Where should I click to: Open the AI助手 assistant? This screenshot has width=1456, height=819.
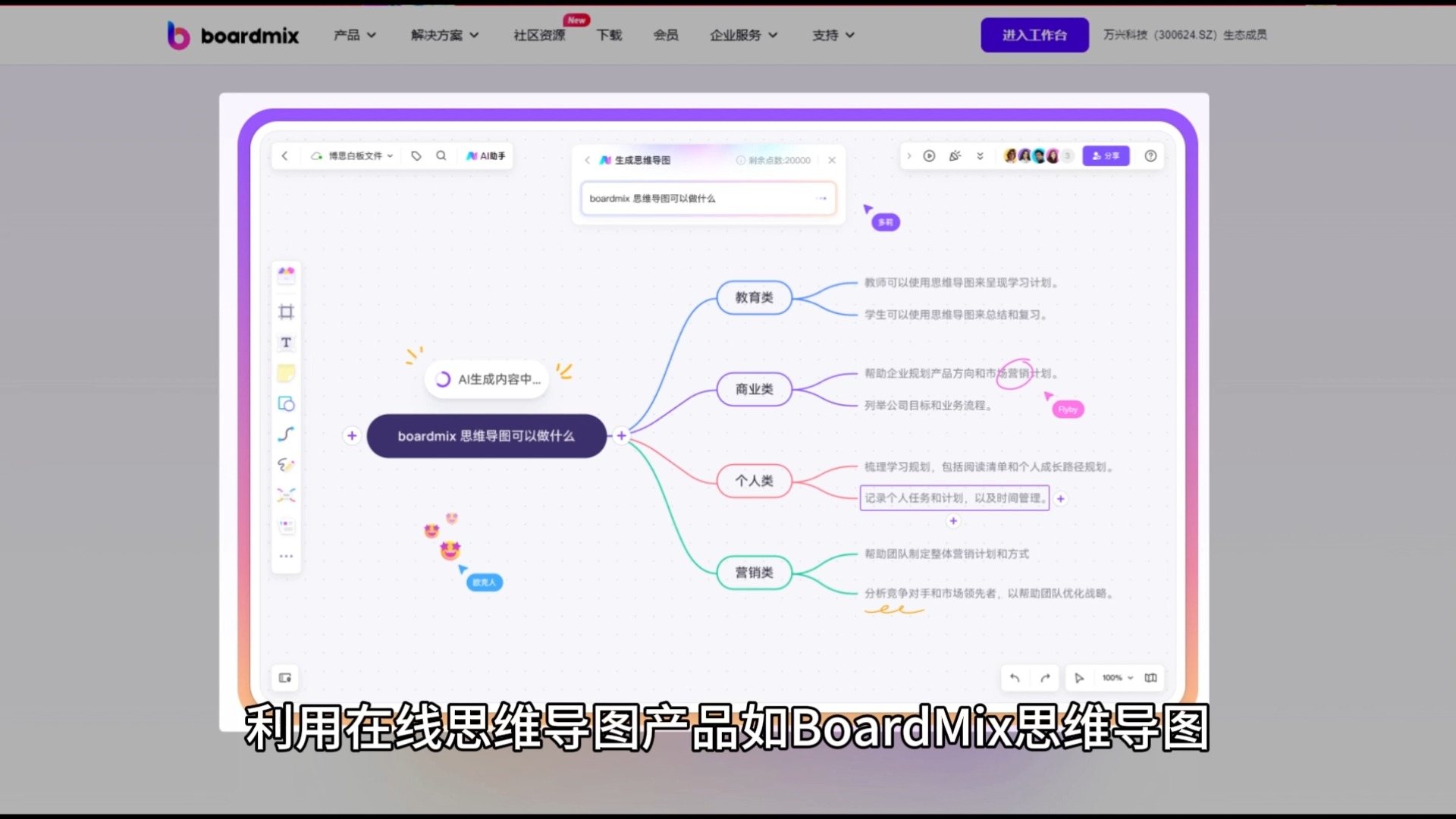485,155
